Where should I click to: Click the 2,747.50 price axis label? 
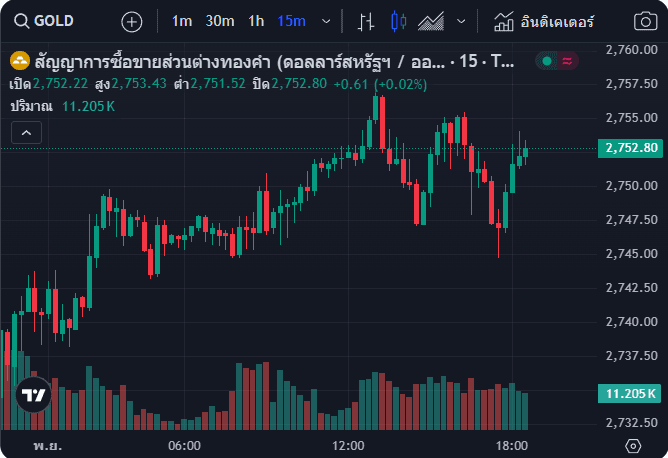pyautogui.click(x=632, y=220)
